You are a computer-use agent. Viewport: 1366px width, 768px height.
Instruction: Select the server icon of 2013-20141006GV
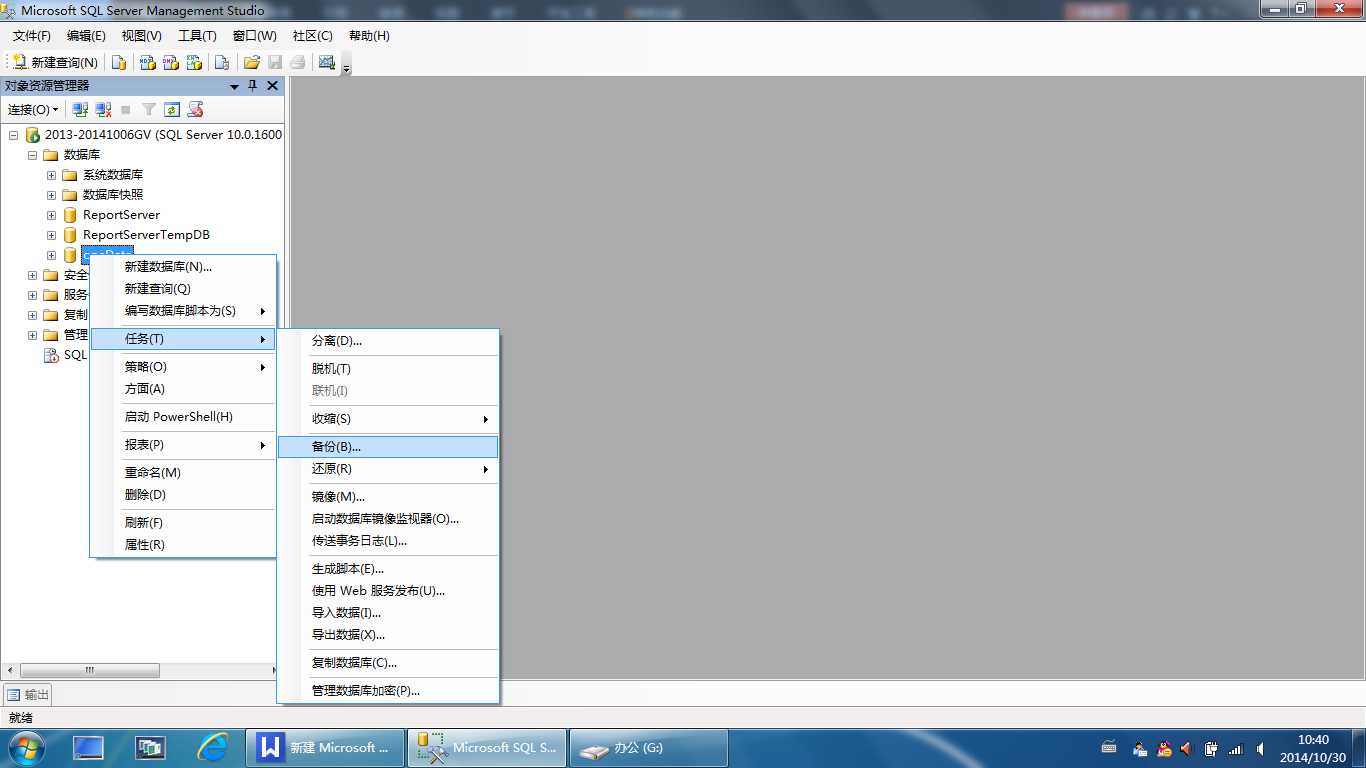[x=32, y=135]
